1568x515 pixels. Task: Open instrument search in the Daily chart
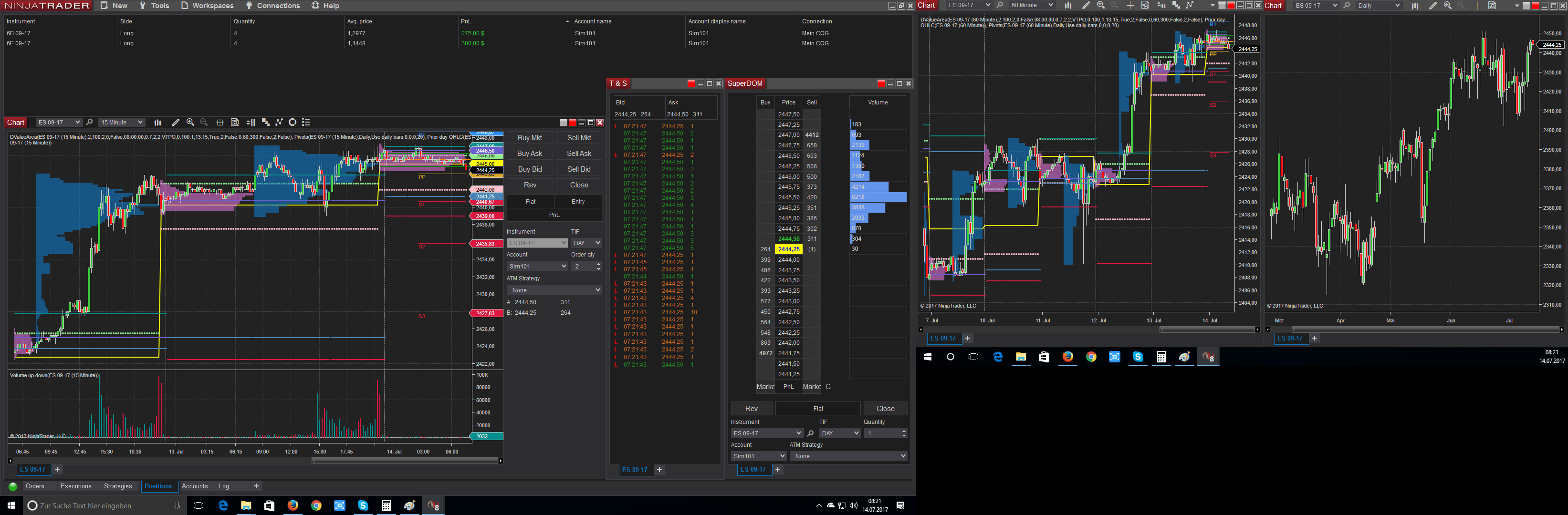point(1347,5)
